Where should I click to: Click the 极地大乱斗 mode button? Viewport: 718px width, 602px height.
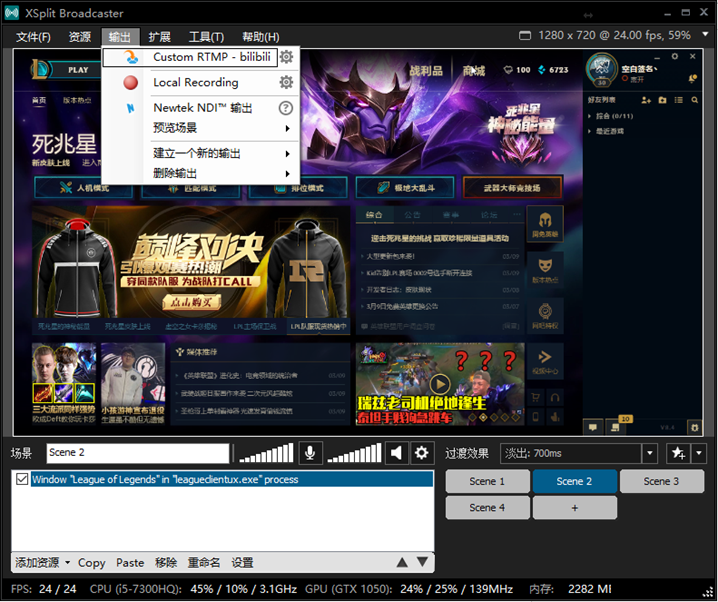[x=405, y=188]
